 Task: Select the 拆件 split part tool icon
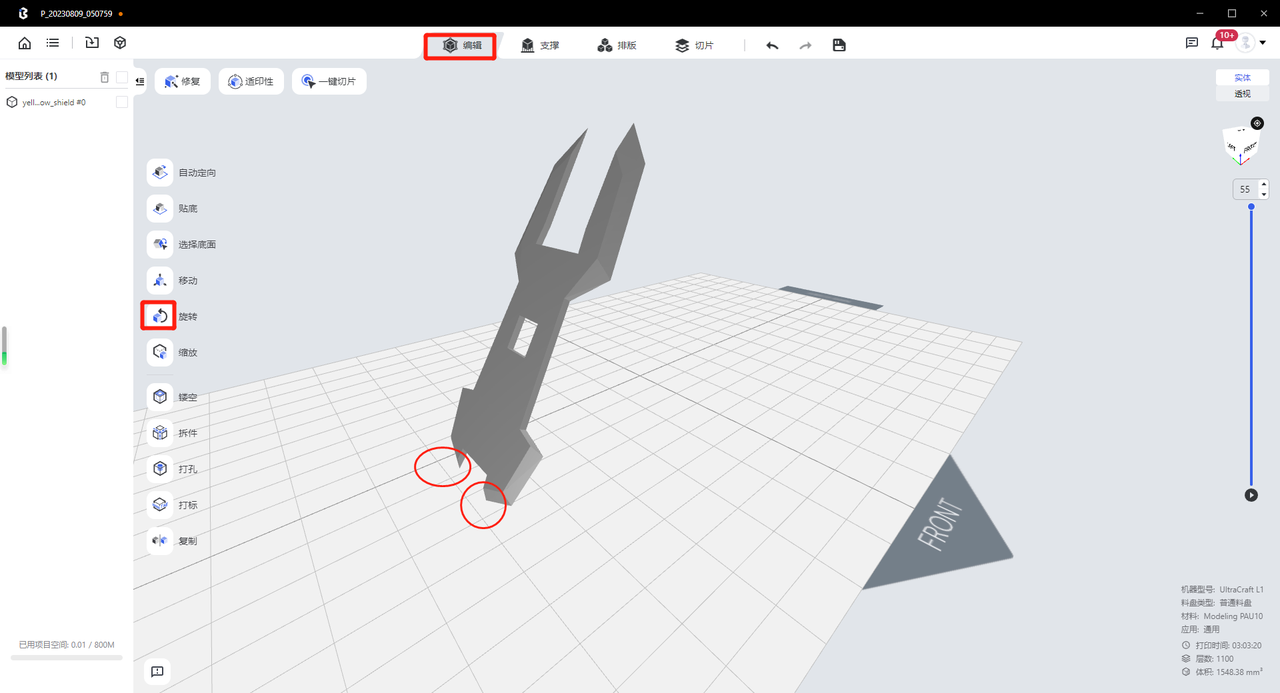(160, 433)
